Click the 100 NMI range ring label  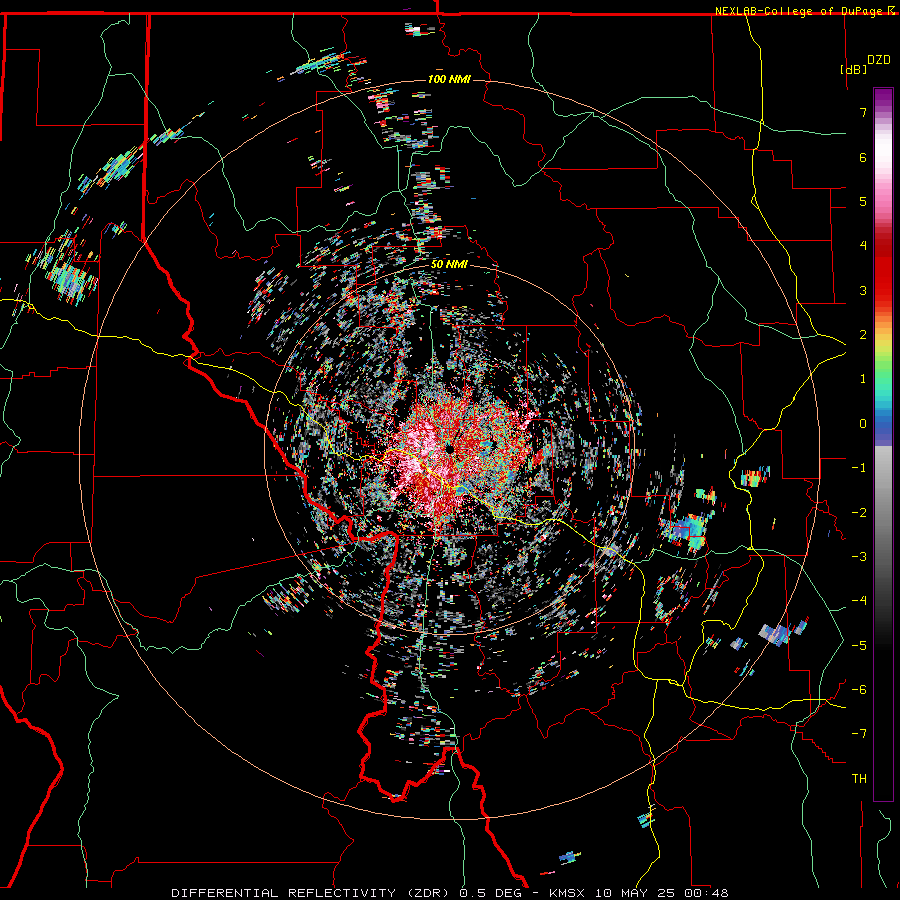click(x=449, y=79)
